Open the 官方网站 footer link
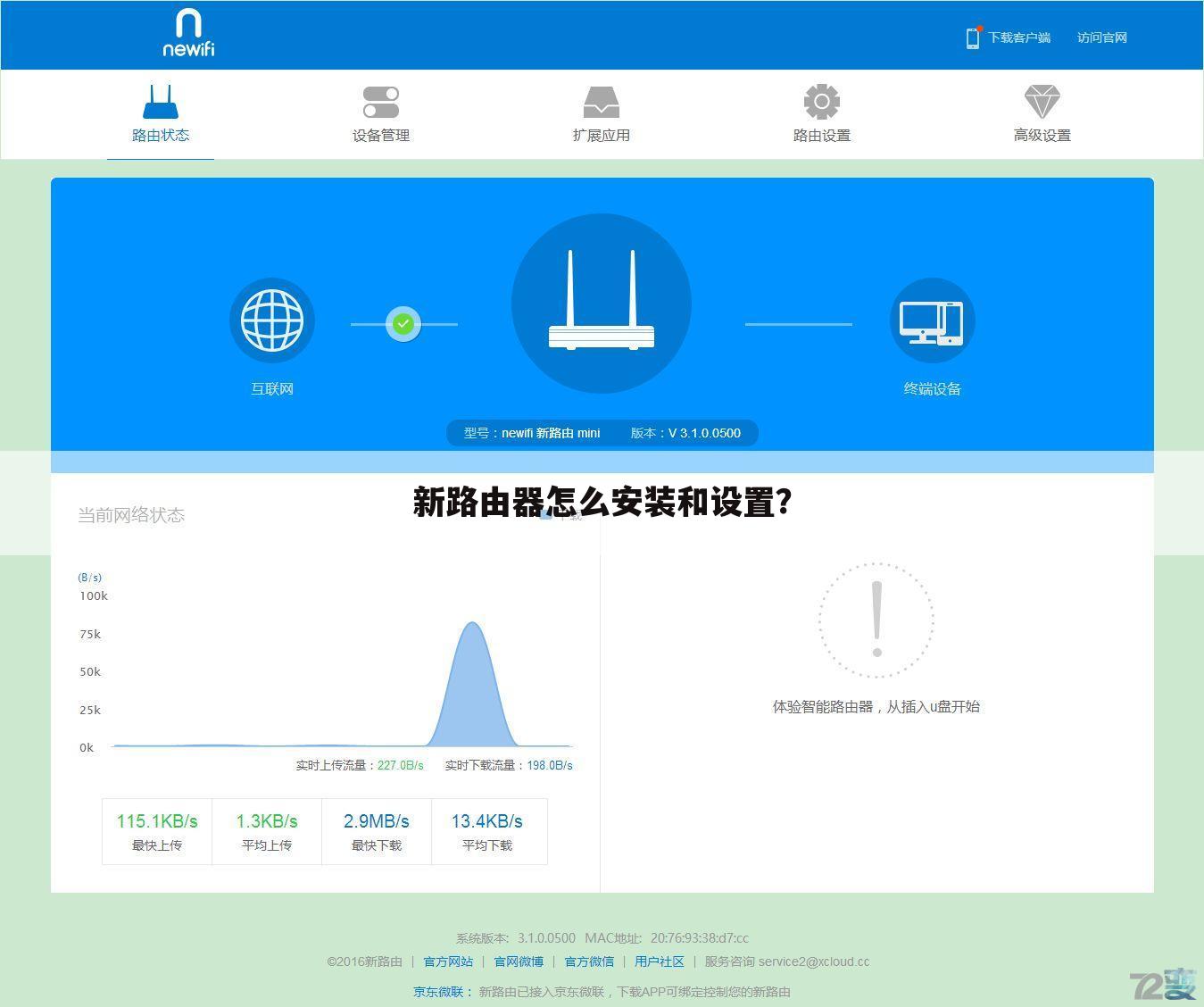This screenshot has height=1007, width=1204. (448, 962)
